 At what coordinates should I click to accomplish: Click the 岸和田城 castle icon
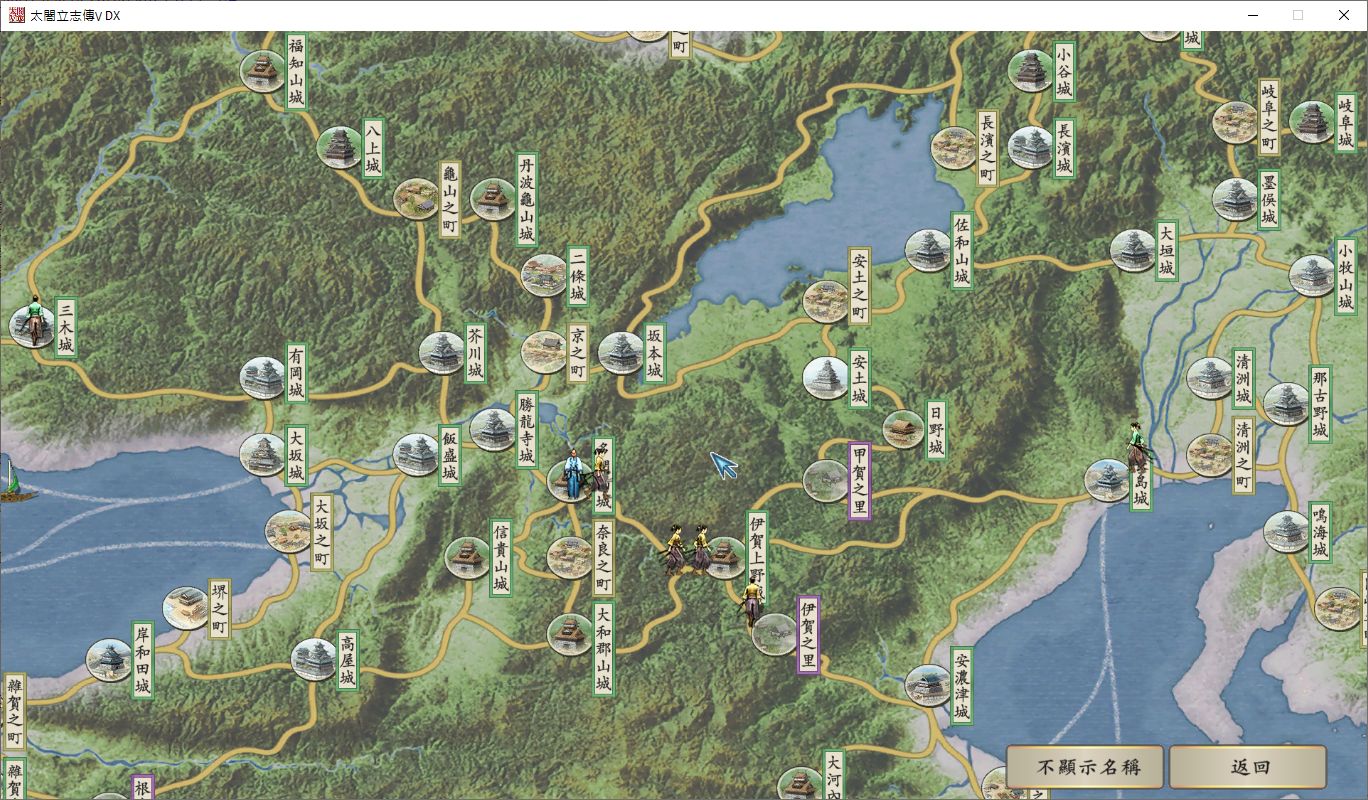click(x=109, y=660)
